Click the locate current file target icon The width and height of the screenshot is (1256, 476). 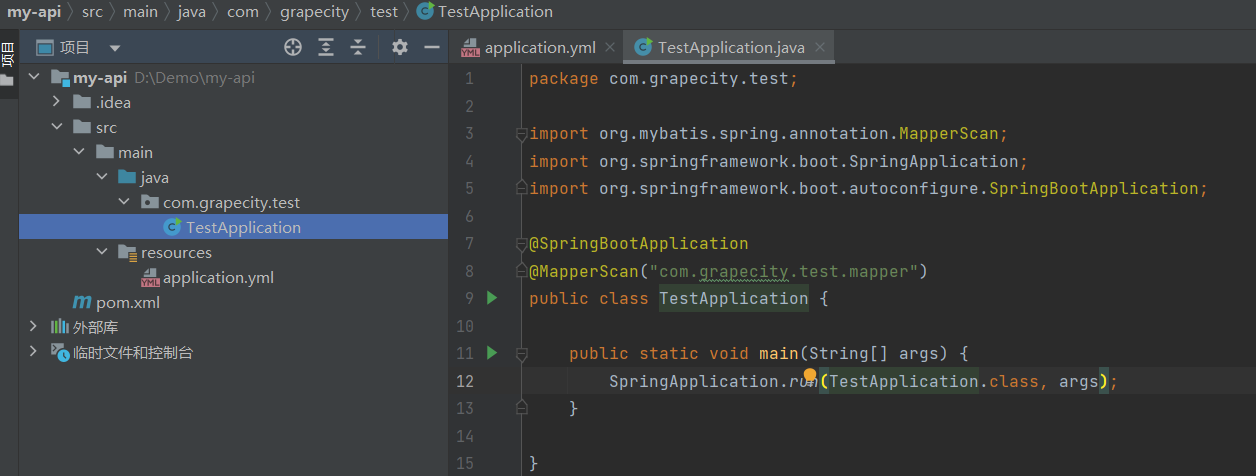click(292, 47)
